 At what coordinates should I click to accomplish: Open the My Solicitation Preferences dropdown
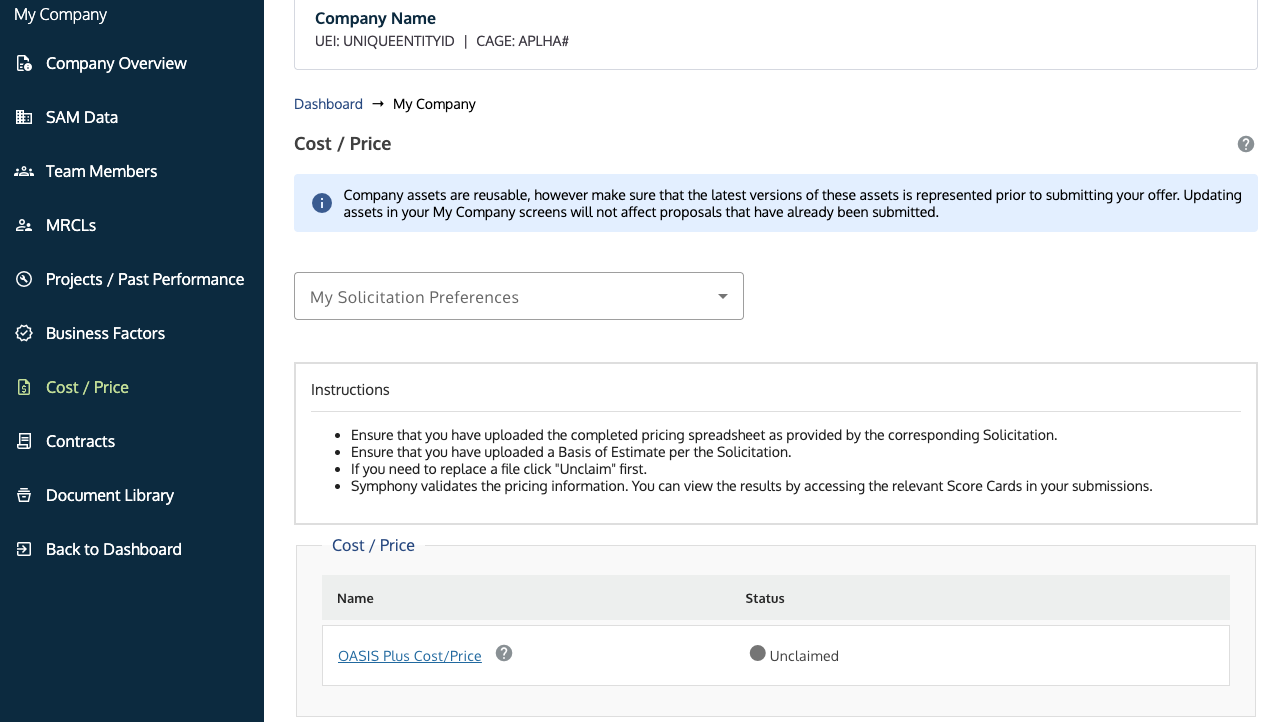[x=518, y=296]
